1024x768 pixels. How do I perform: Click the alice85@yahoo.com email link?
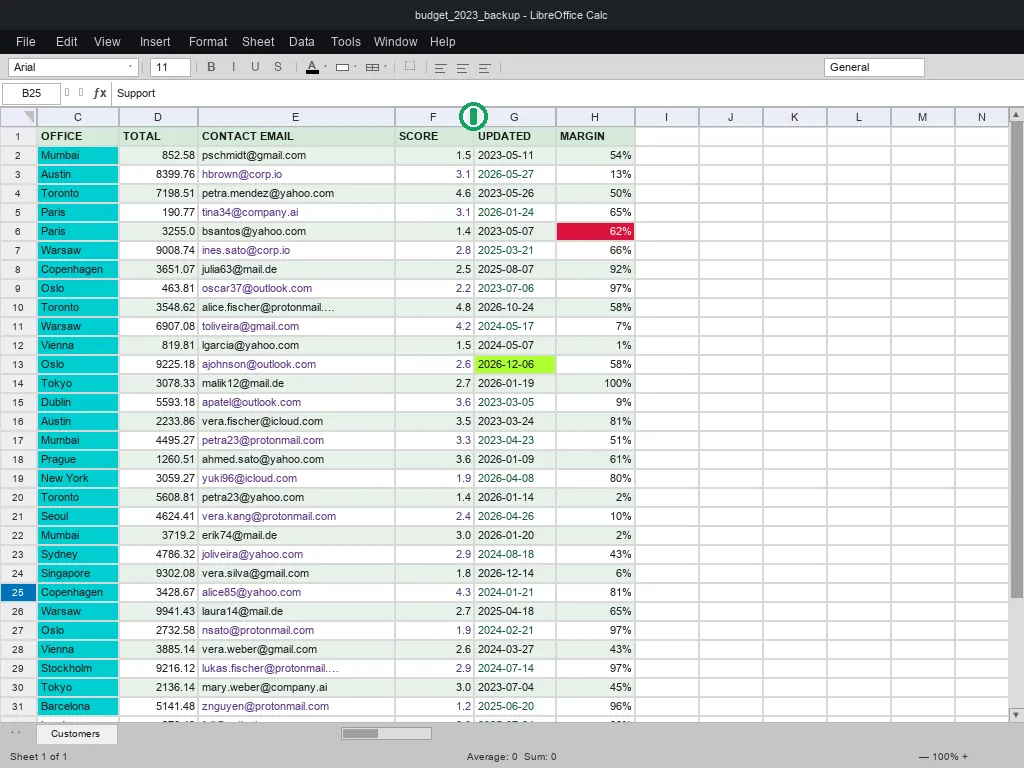(x=251, y=592)
